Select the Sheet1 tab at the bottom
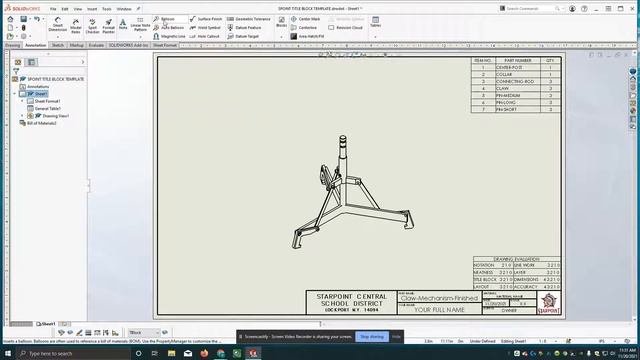 click(45, 324)
